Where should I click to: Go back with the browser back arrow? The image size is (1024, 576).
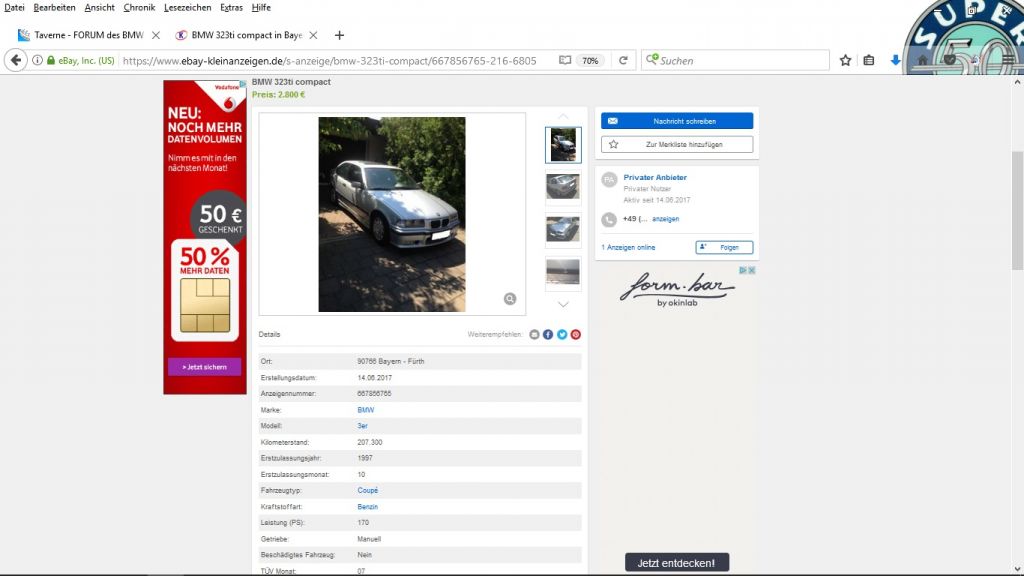16,60
